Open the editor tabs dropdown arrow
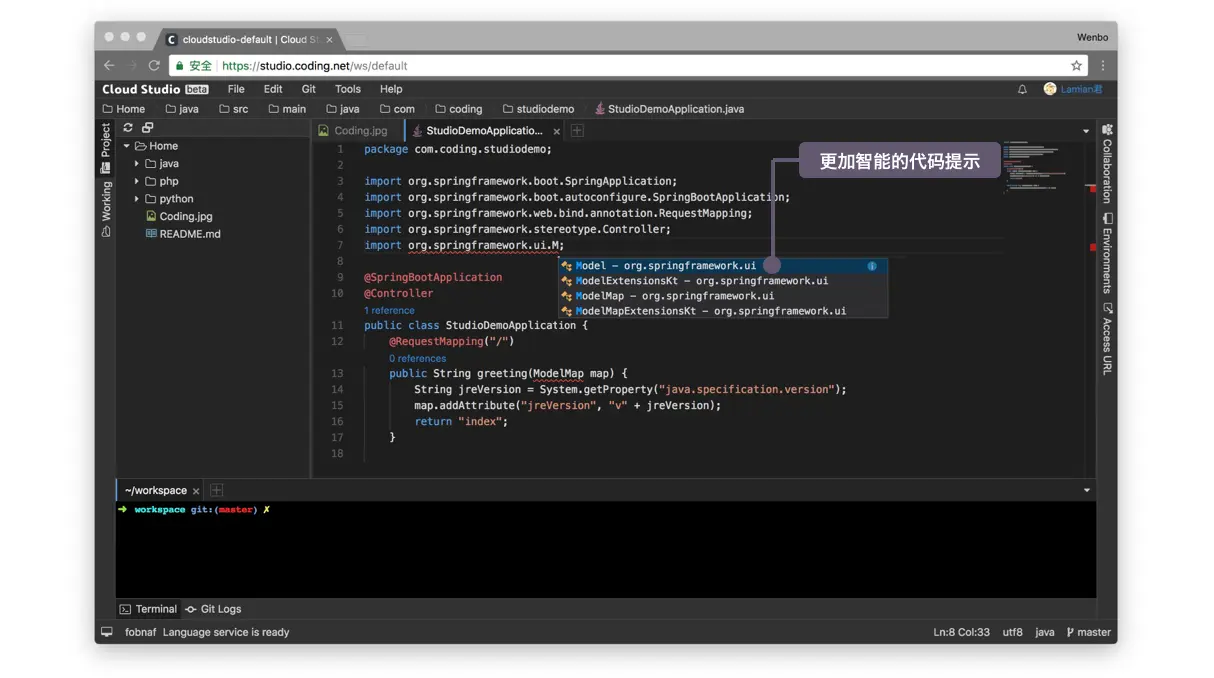 pyautogui.click(x=1086, y=131)
